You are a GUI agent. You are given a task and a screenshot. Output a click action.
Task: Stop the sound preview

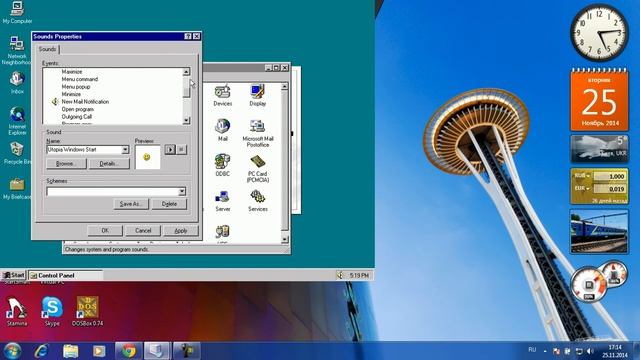point(182,149)
